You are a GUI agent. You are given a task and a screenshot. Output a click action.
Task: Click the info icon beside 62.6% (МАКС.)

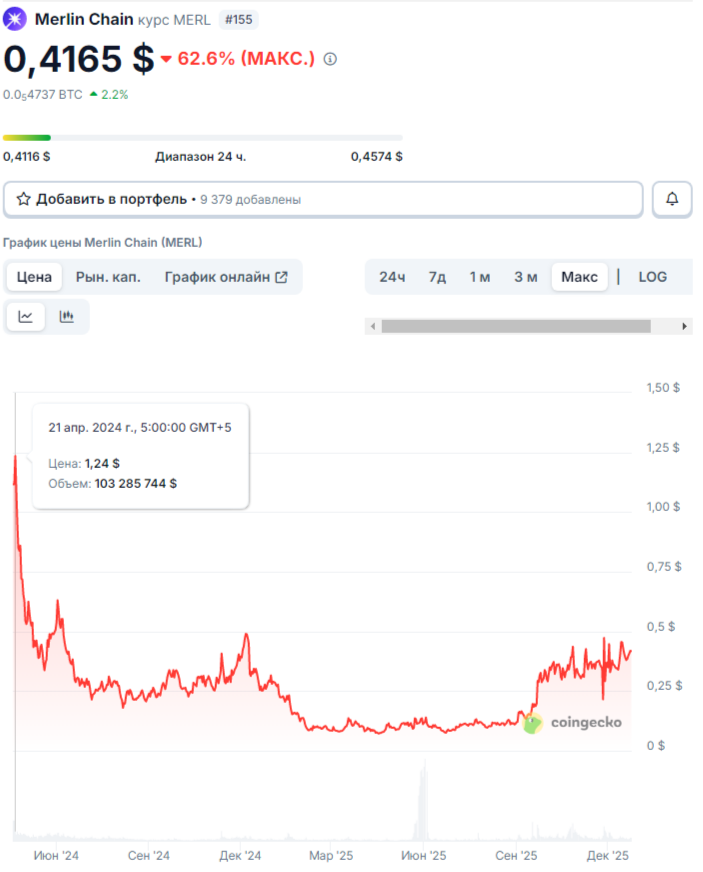(x=330, y=59)
